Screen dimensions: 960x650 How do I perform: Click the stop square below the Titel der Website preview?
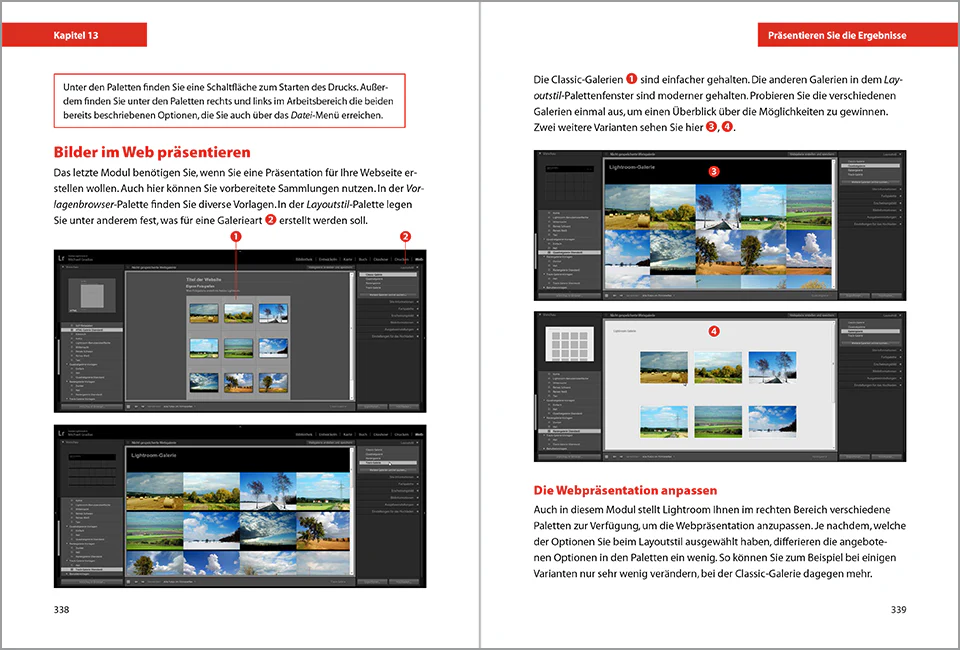pos(129,406)
